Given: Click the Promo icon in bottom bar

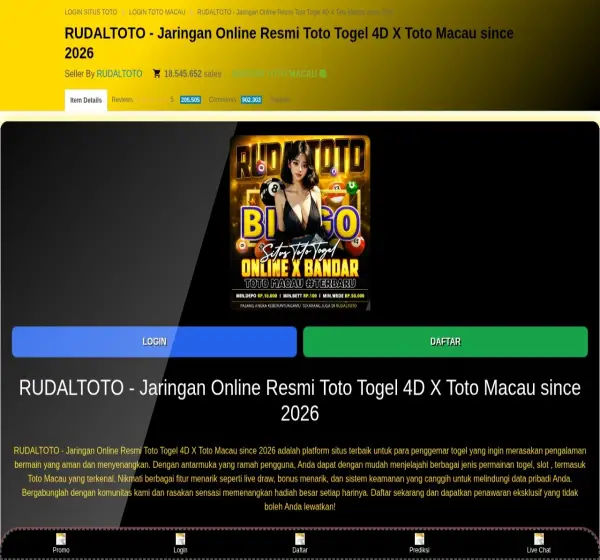Looking at the screenshot, I should tap(61, 539).
